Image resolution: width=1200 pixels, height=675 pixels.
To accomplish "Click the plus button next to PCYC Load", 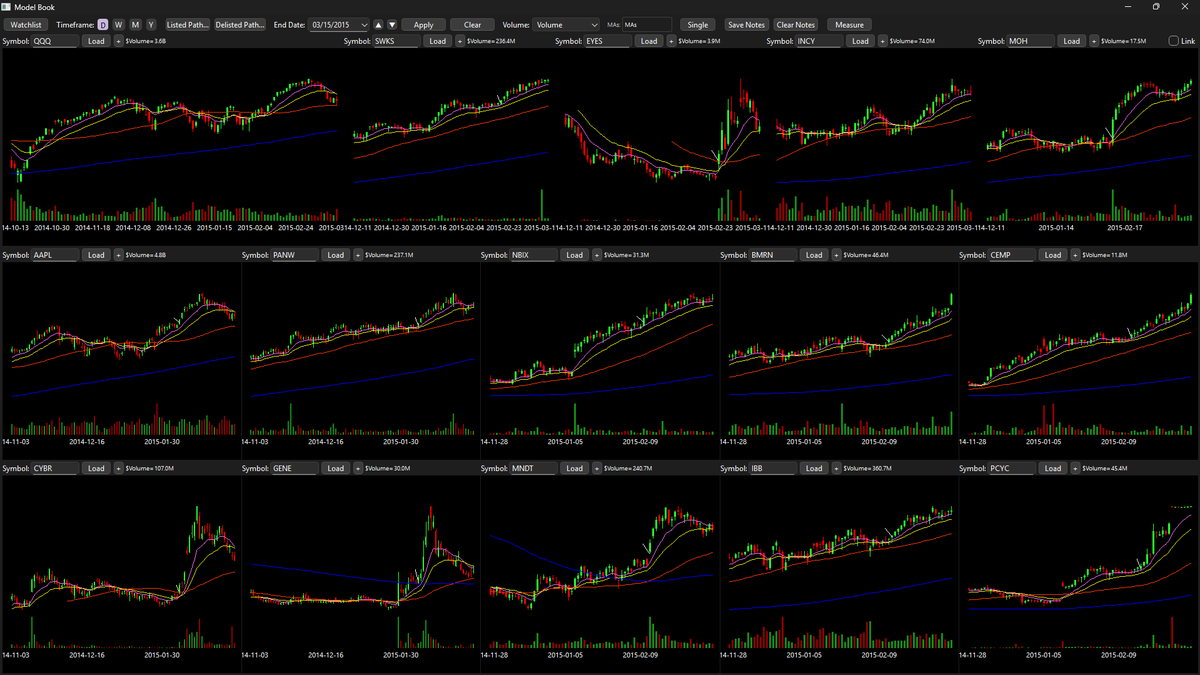I will 1076,468.
